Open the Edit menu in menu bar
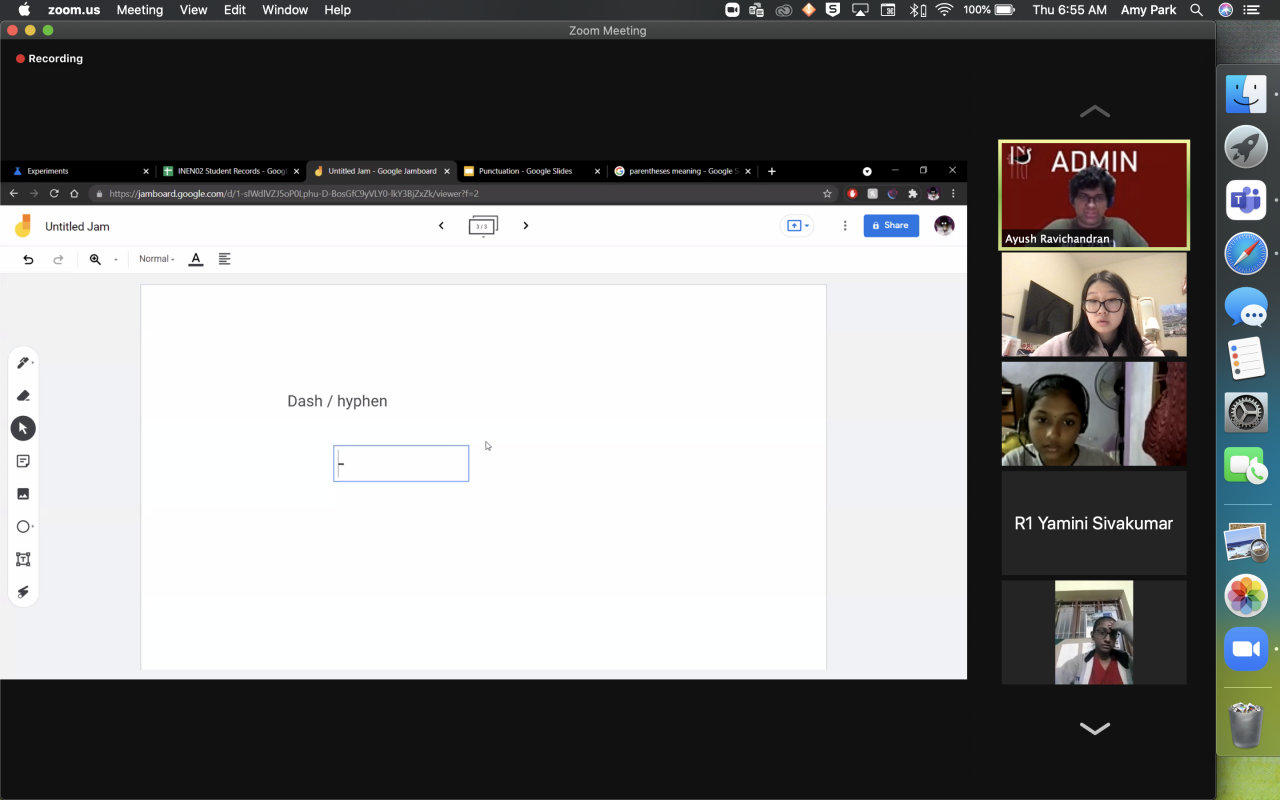 click(235, 10)
